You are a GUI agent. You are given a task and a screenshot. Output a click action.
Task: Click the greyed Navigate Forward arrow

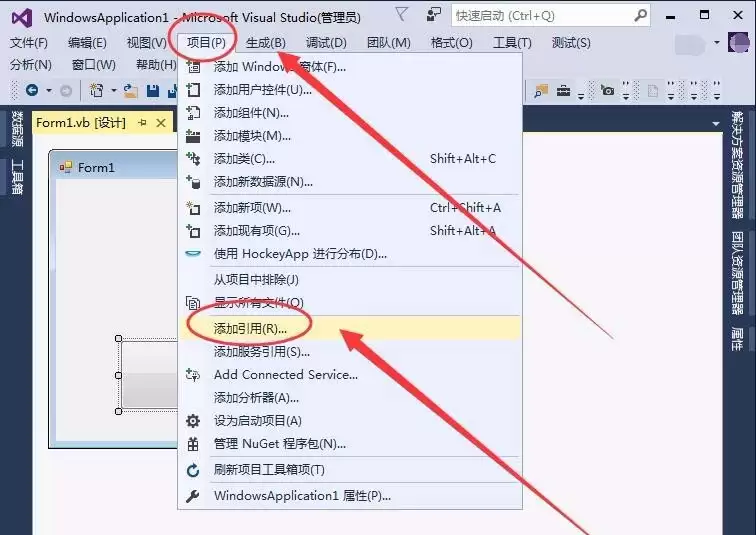pos(66,91)
